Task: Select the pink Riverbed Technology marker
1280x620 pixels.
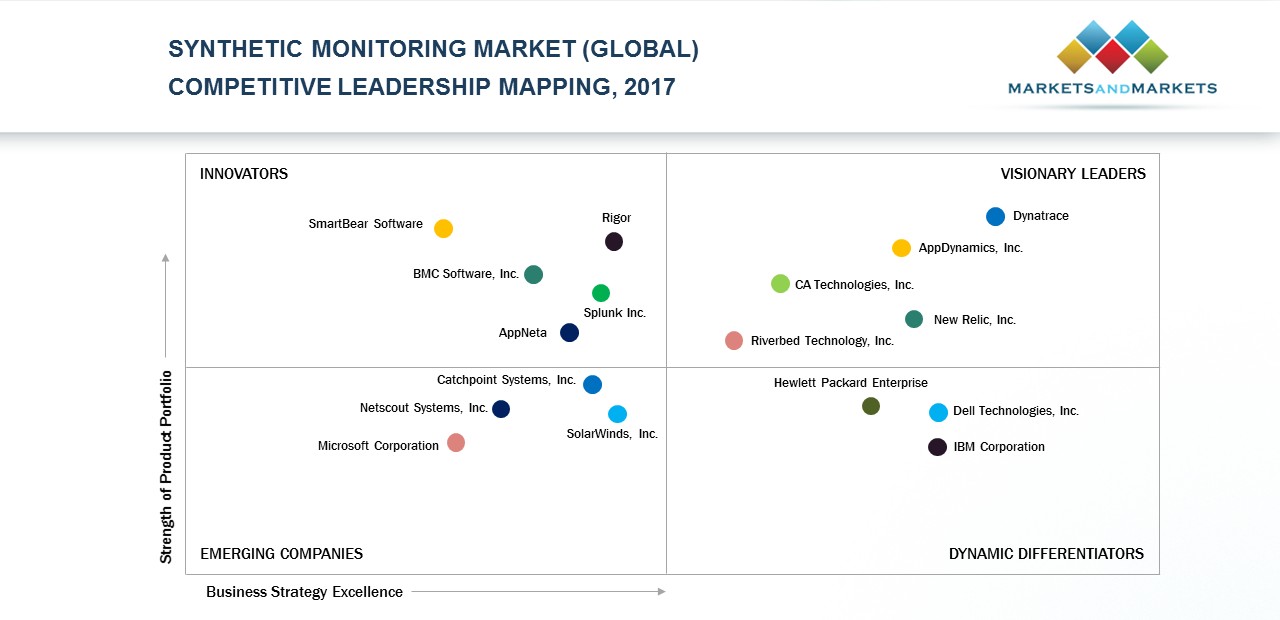Action: coord(734,341)
